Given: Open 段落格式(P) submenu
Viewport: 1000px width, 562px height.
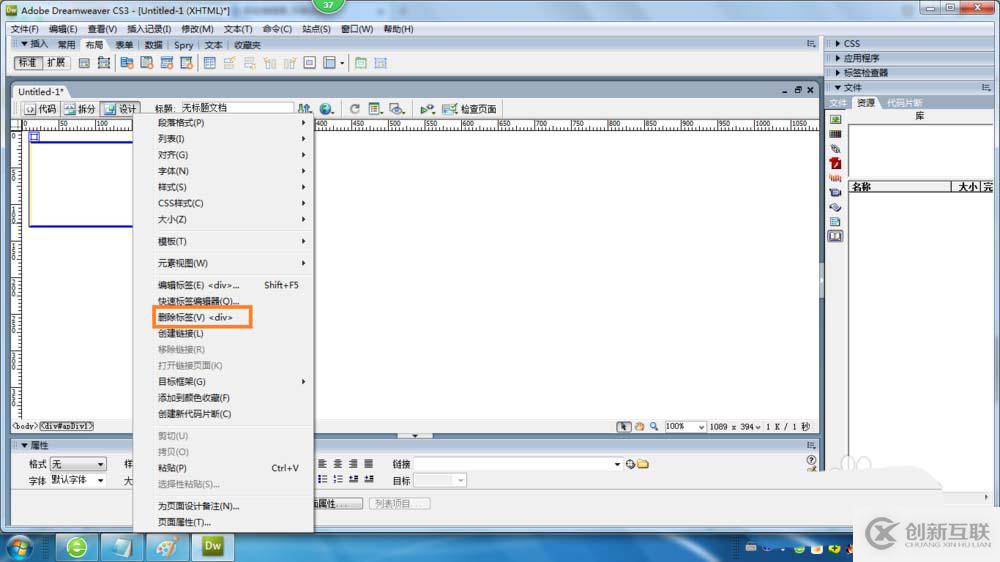Looking at the screenshot, I should click(x=223, y=122).
